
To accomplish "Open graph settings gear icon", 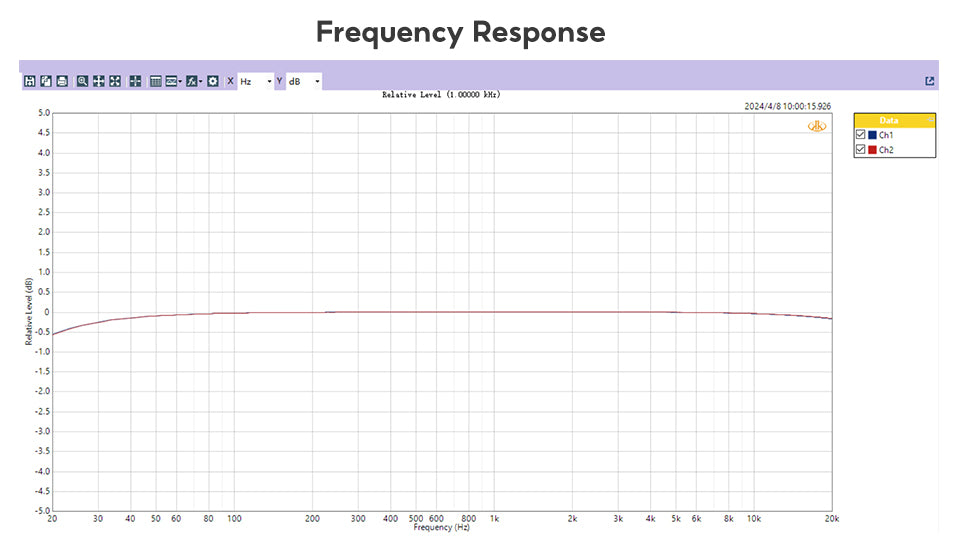I will 213,81.
